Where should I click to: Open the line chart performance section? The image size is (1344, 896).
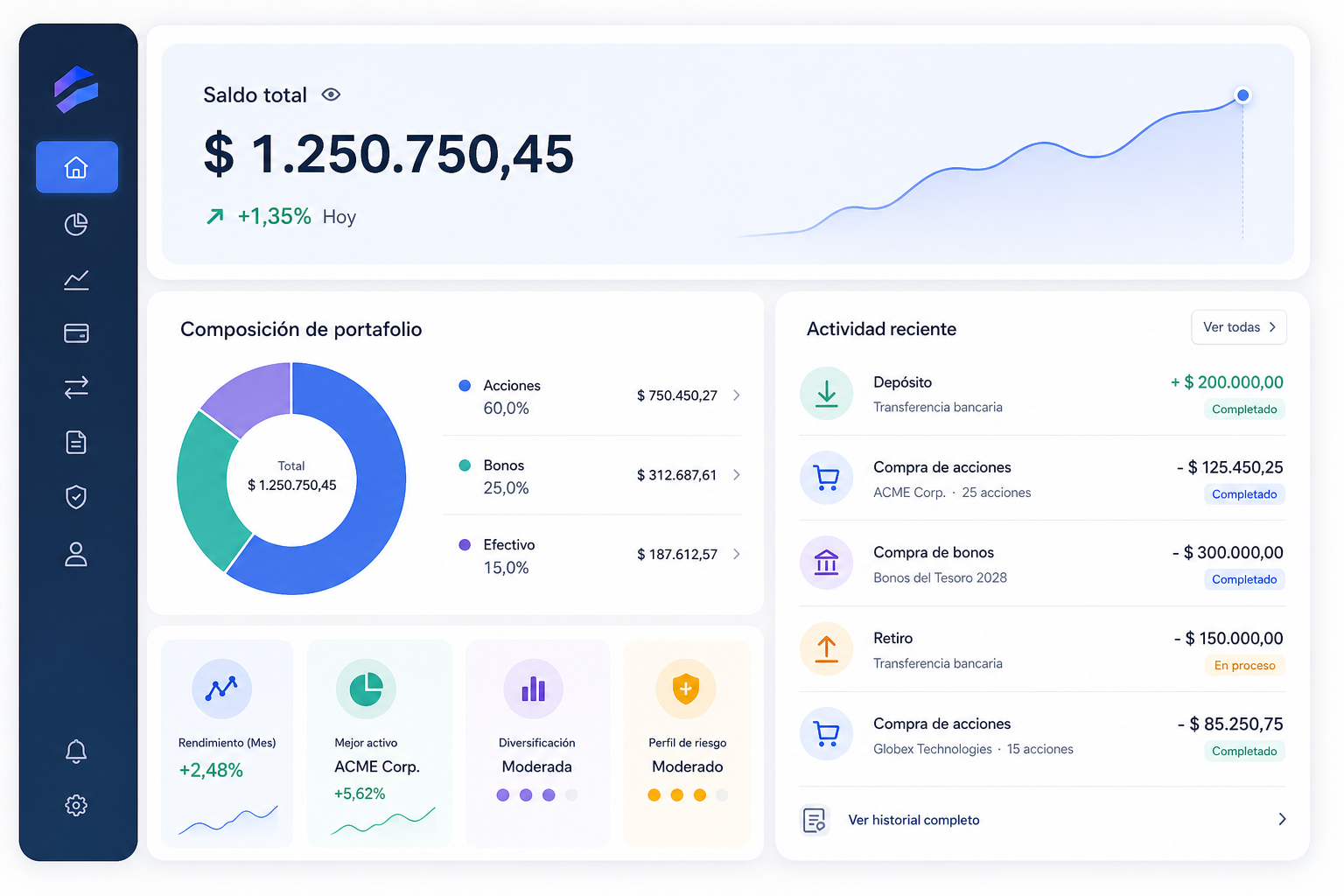[x=76, y=280]
